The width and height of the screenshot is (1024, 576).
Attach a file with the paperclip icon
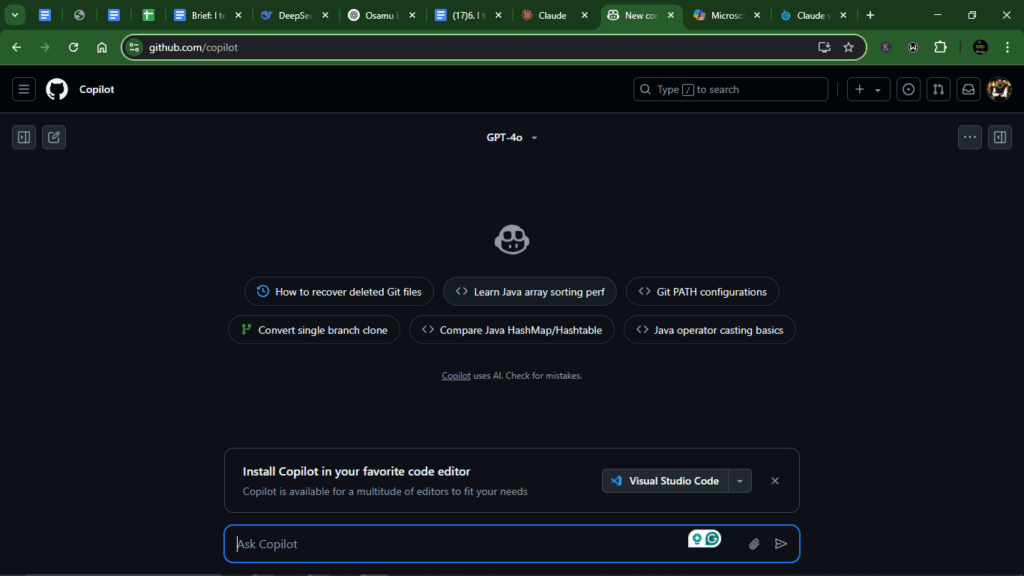[x=753, y=543]
